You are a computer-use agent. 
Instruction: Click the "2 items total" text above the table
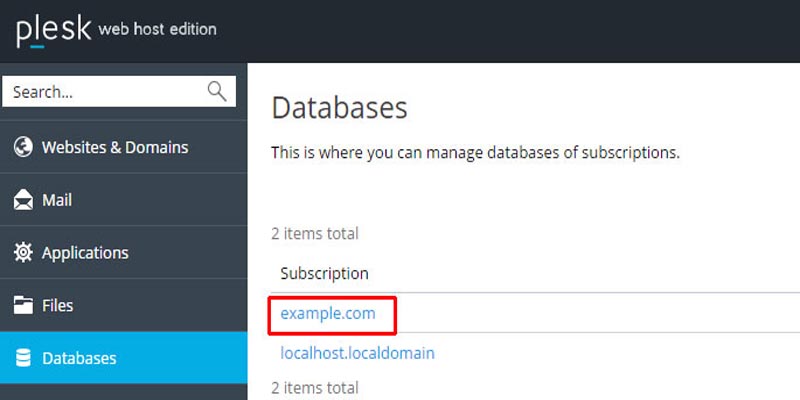point(315,234)
